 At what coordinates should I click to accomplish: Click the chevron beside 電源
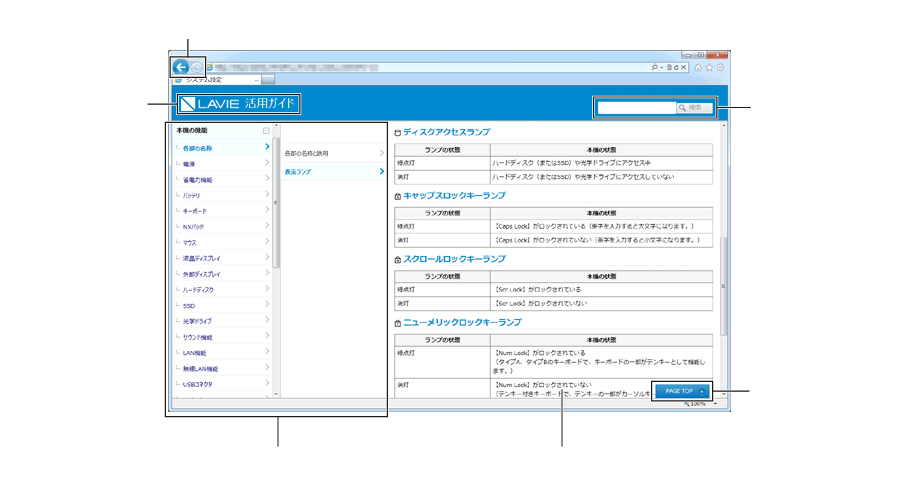(267, 163)
